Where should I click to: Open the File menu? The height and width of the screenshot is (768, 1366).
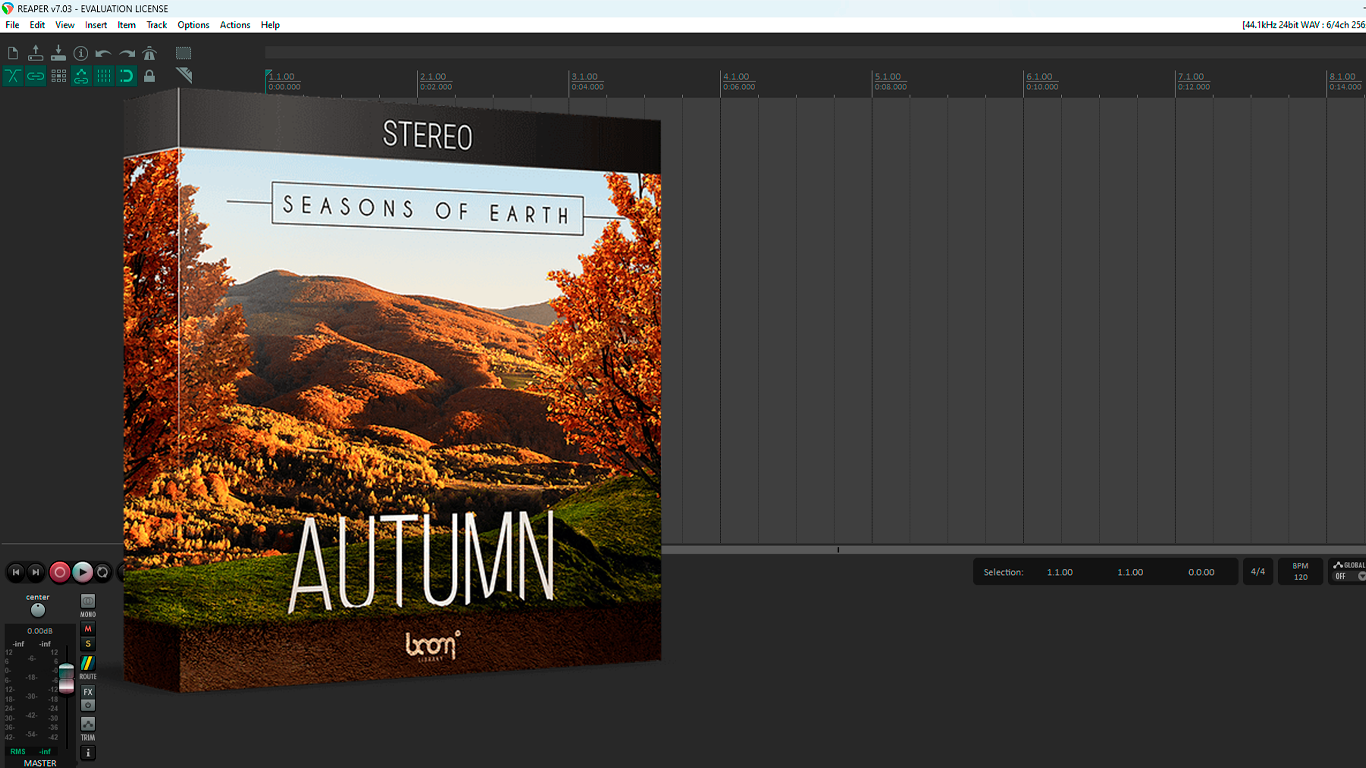[x=12, y=25]
